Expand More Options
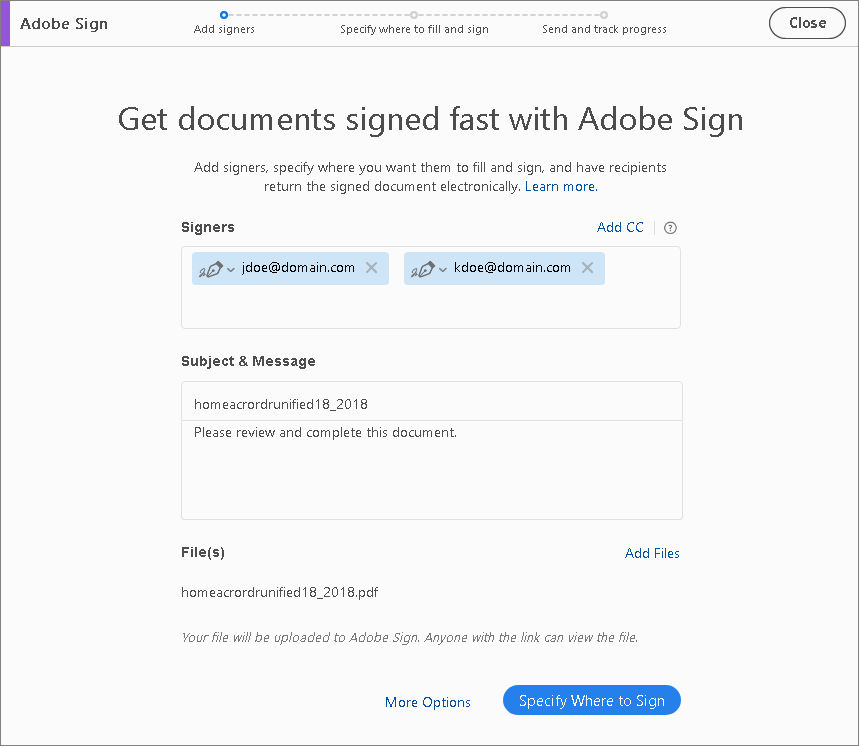The width and height of the screenshot is (859, 746). pos(427,702)
